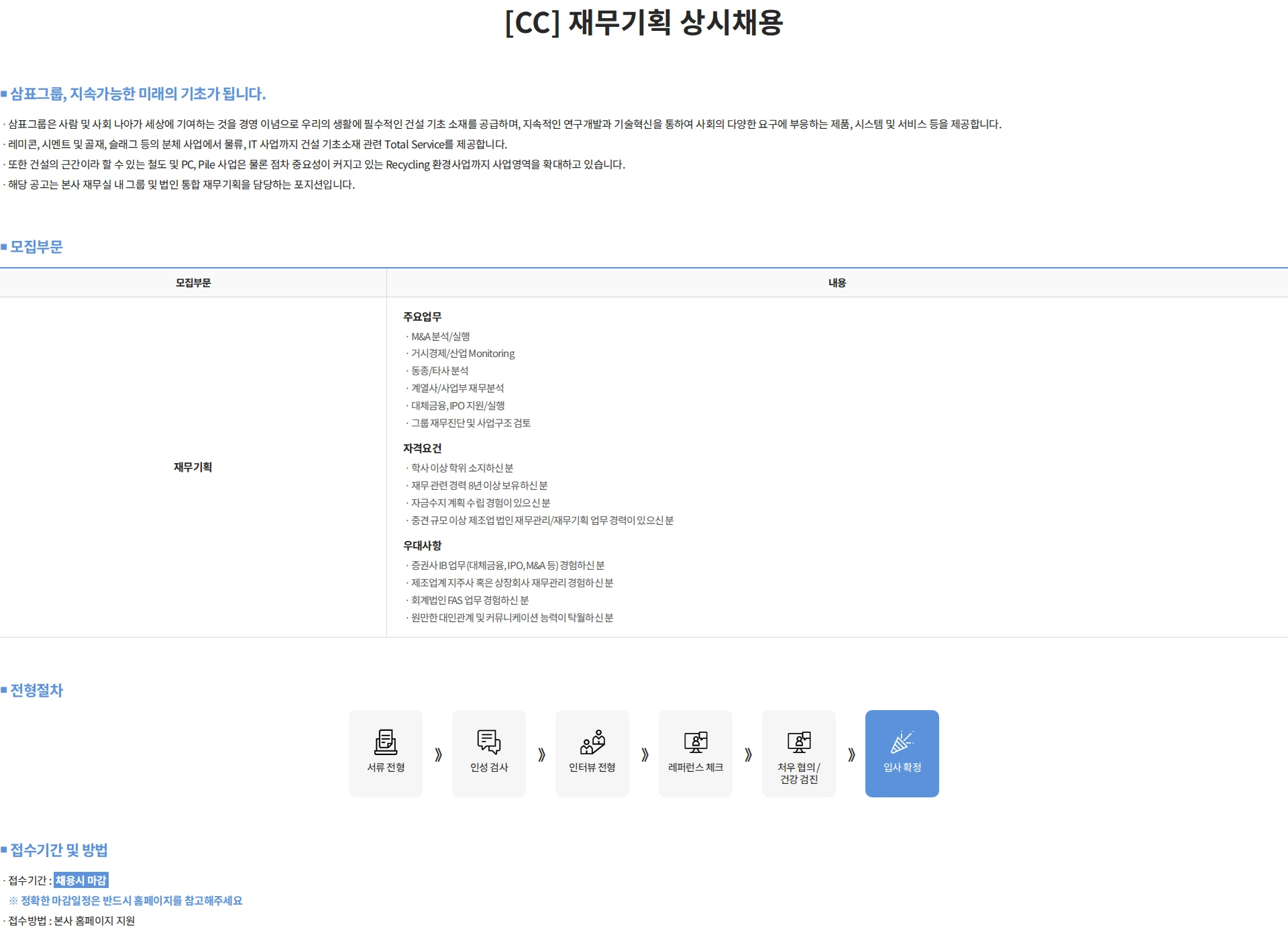Click the 접수방법 : 본사 홈페이지 지원 line
The image size is (1288, 943).
pyautogui.click(x=69, y=921)
